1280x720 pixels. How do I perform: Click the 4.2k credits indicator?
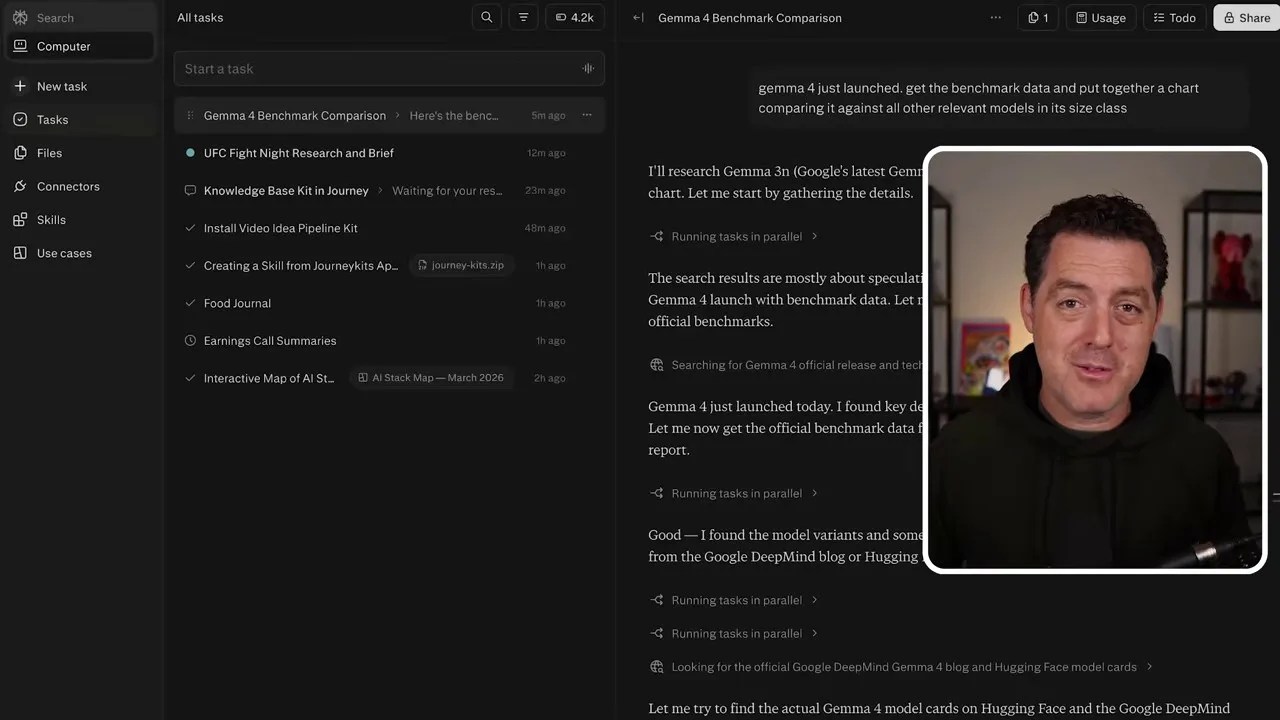coord(575,18)
